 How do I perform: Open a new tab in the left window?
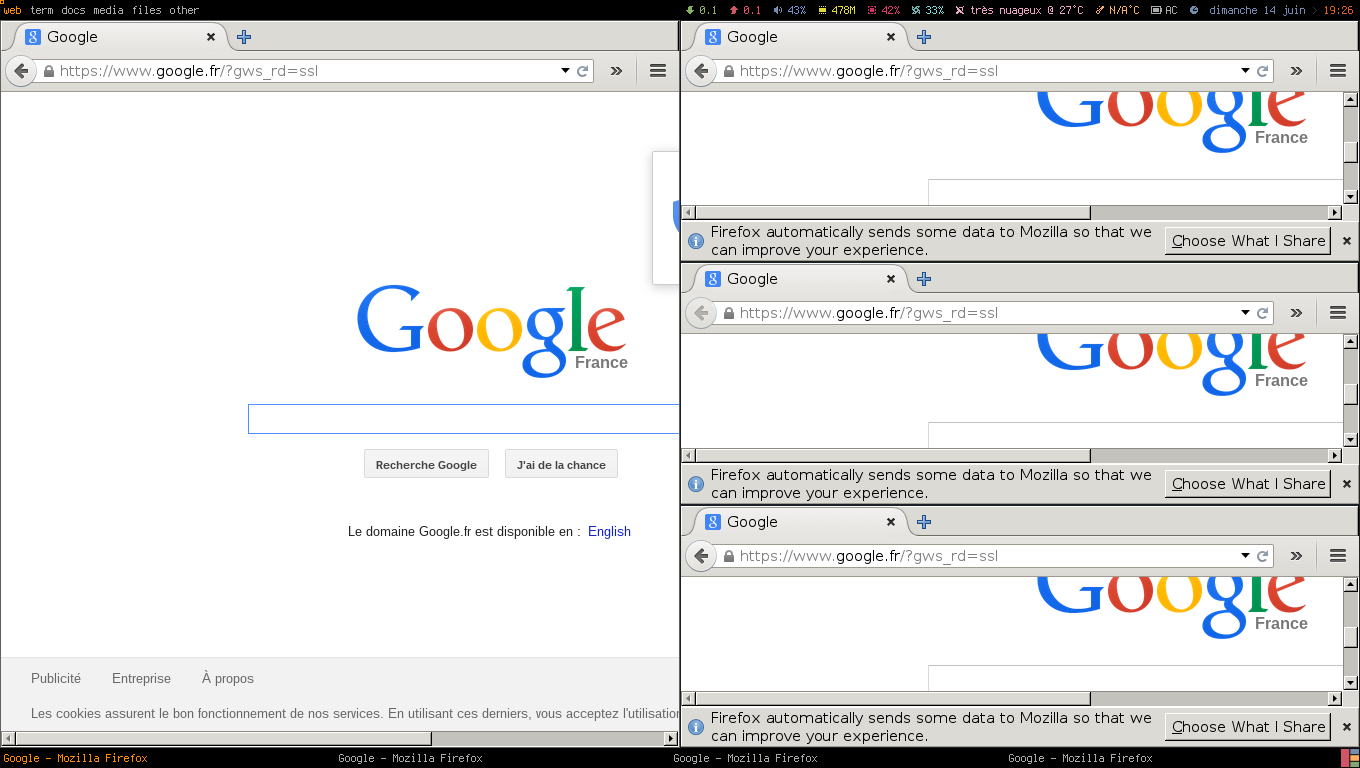(244, 37)
